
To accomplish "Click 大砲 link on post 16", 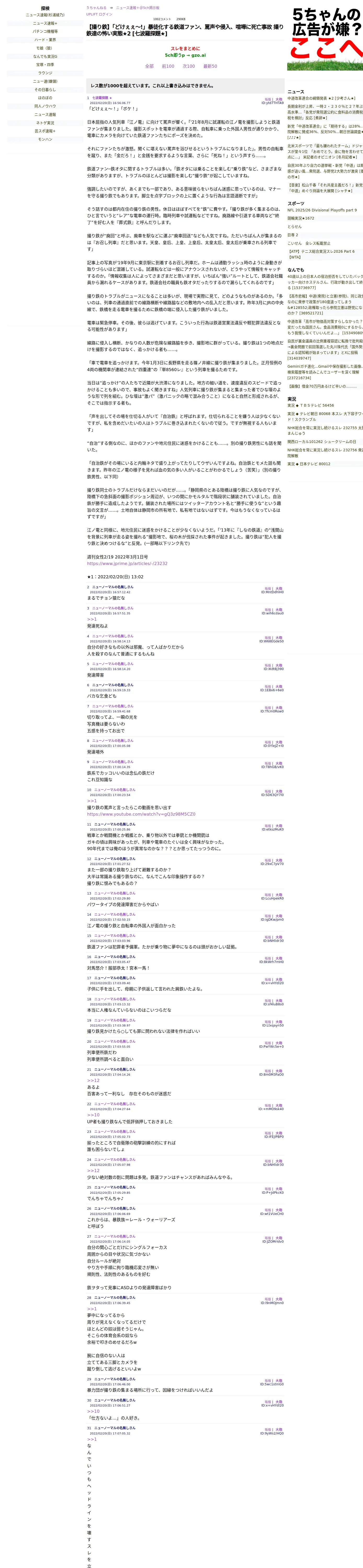I will pos(279,959).
